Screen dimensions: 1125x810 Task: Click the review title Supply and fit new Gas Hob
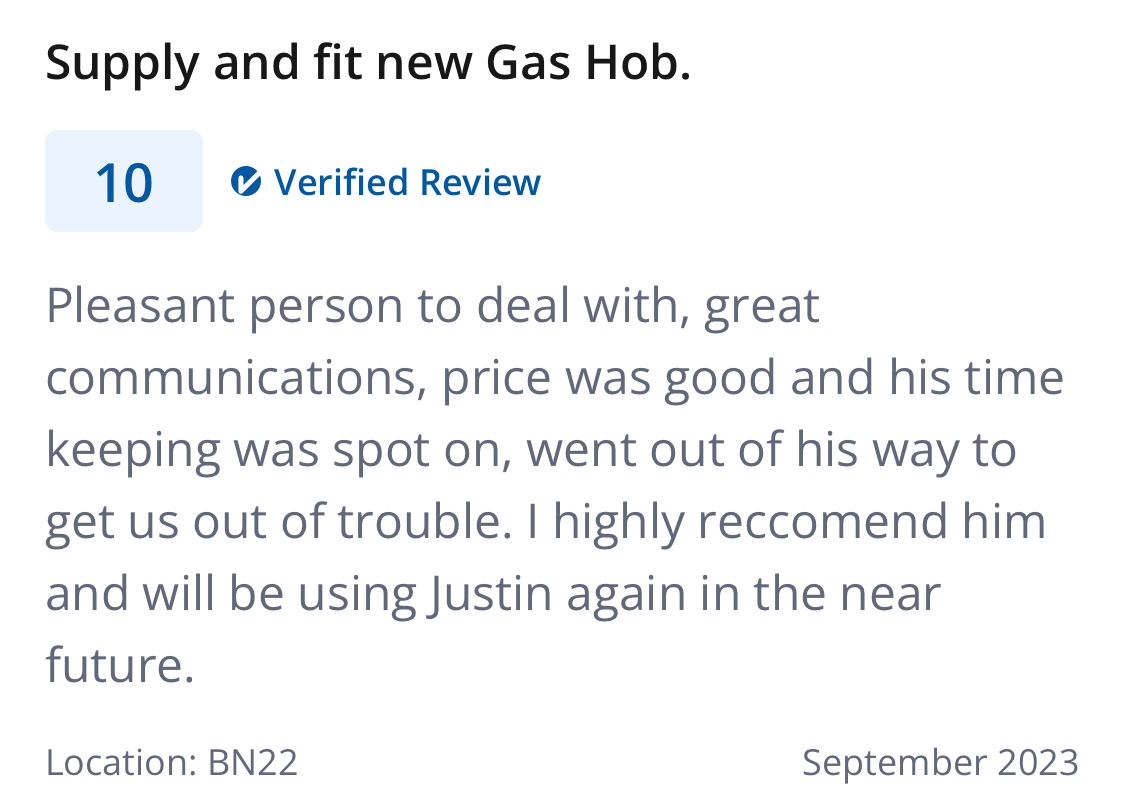coord(368,63)
